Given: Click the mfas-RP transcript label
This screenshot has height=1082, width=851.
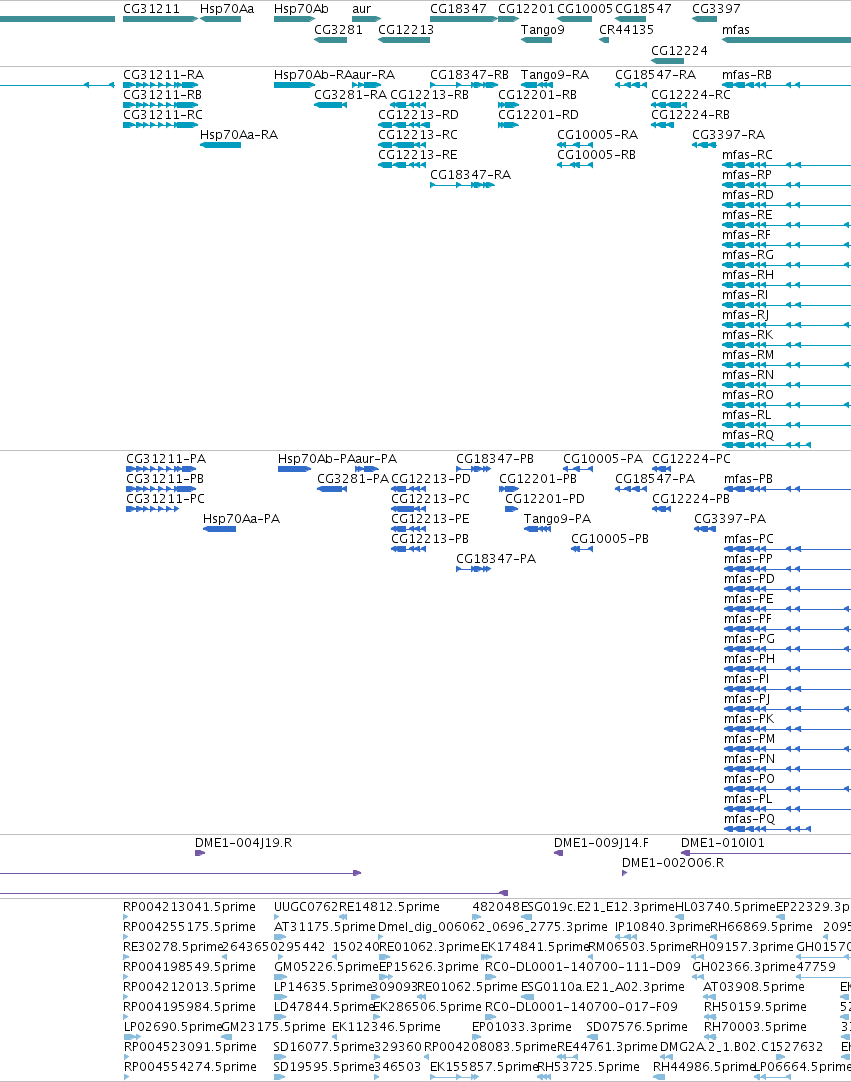Looking at the screenshot, I should click(747, 175).
